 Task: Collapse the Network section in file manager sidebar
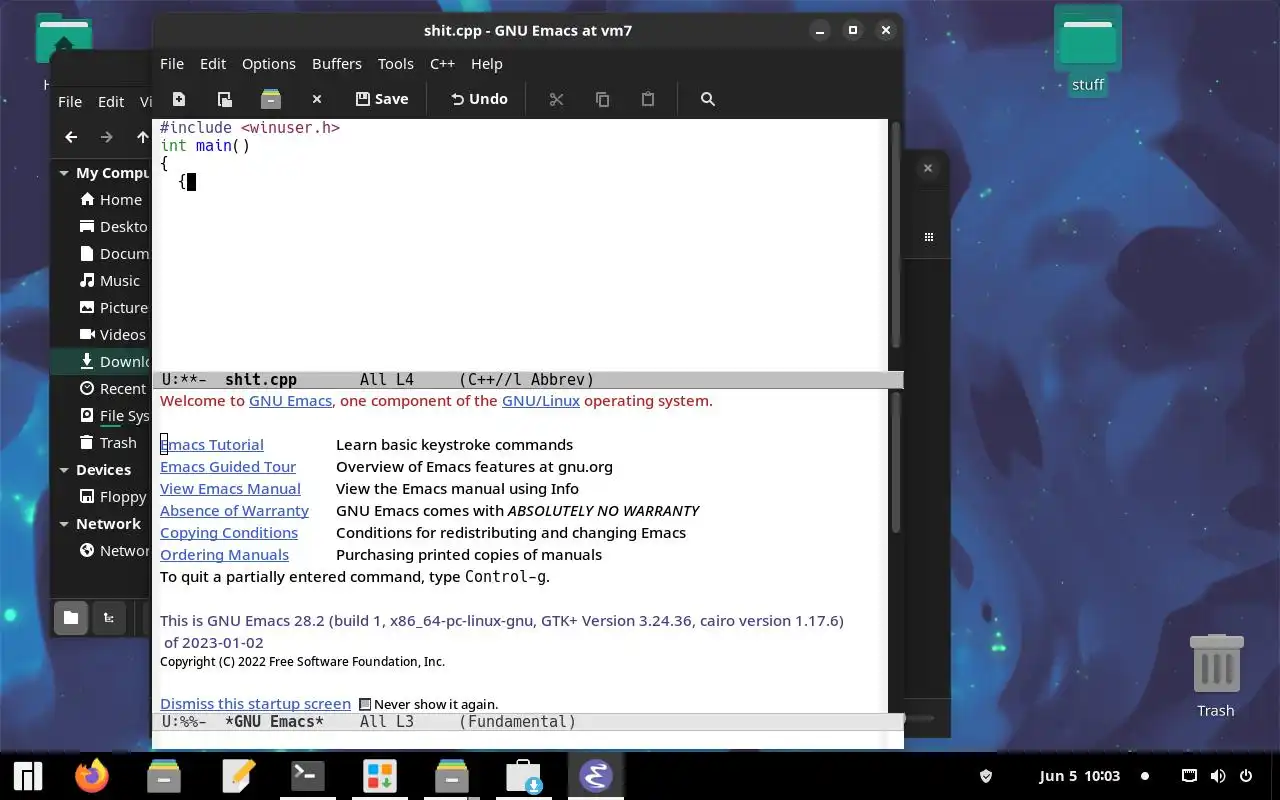pos(64,524)
